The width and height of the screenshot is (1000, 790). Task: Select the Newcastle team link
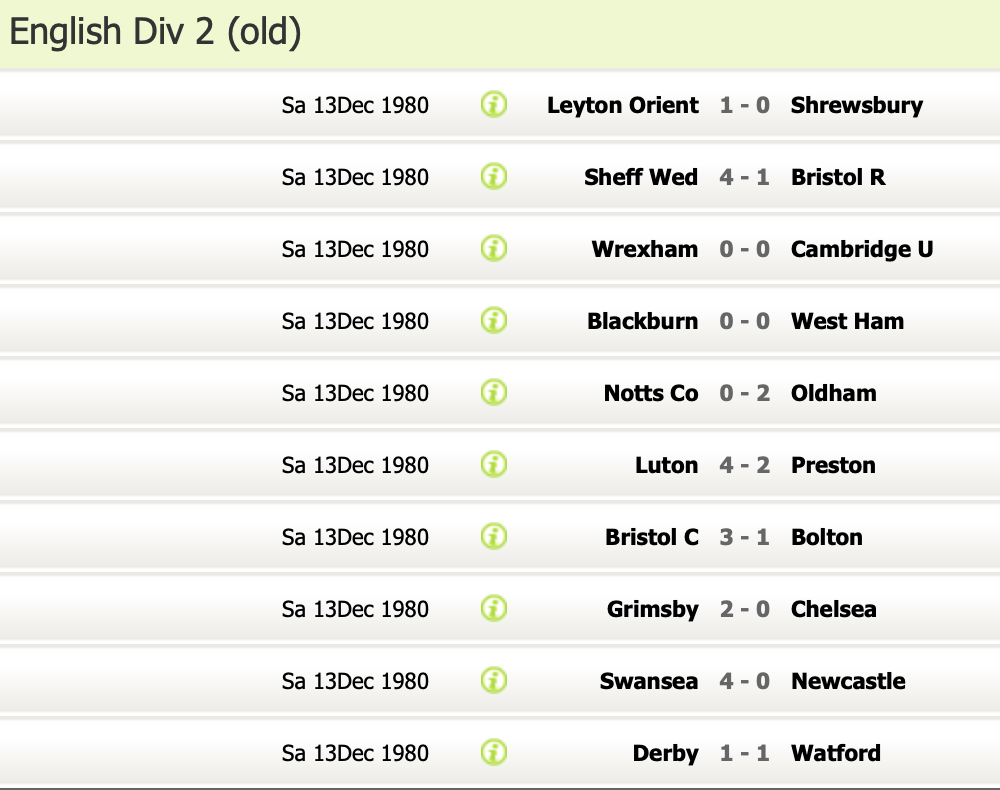(x=848, y=682)
